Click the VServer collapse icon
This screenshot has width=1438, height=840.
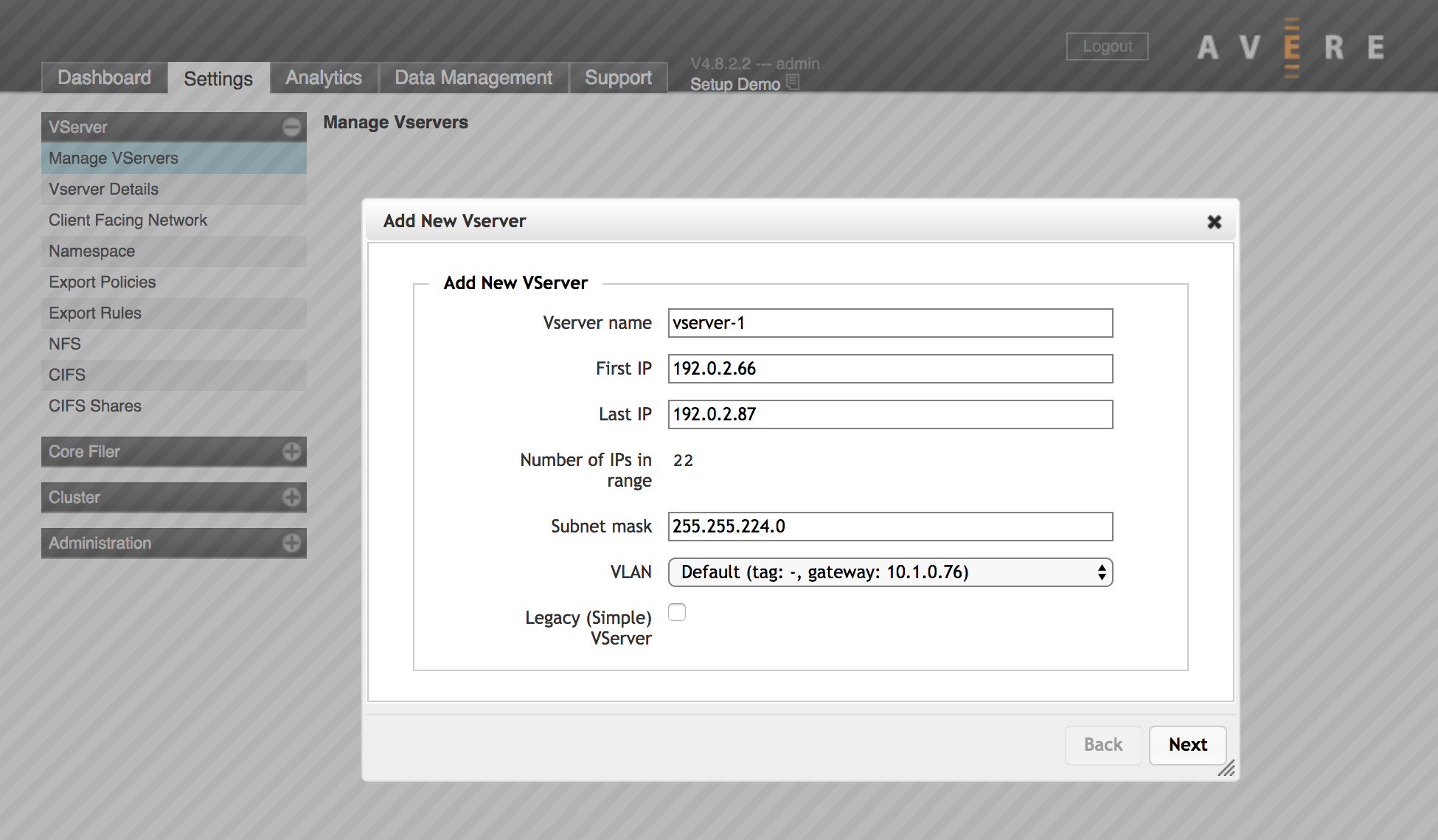(x=291, y=127)
